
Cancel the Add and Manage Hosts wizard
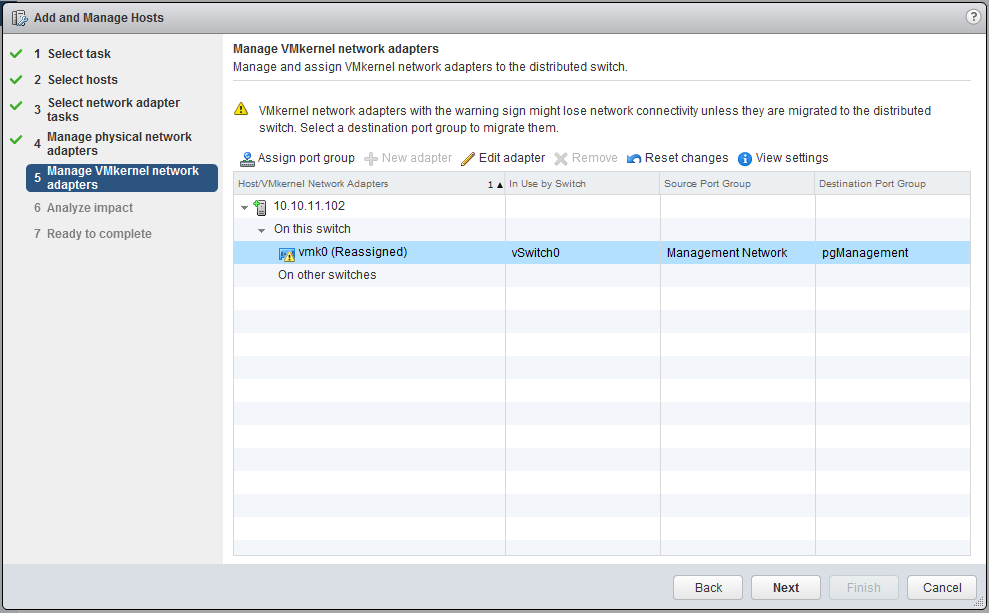tap(942, 587)
